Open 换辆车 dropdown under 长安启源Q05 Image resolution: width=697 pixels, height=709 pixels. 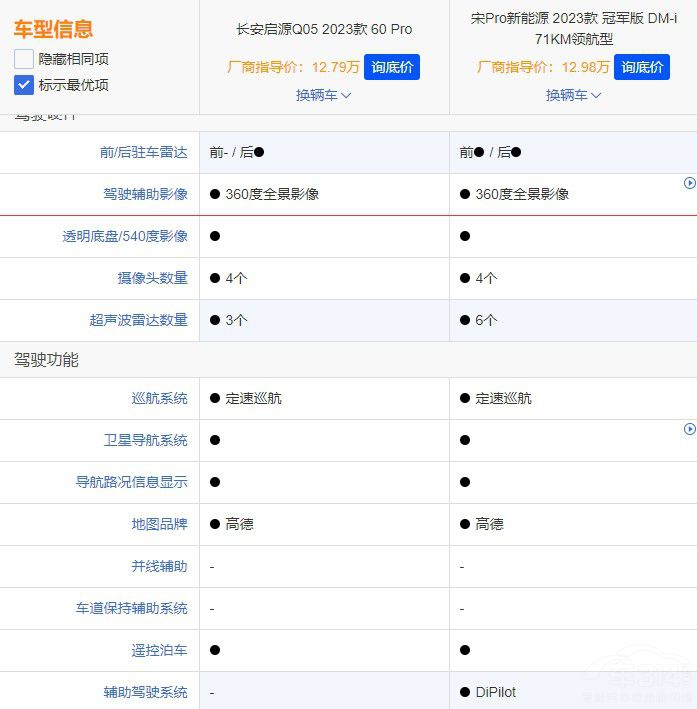(323, 95)
